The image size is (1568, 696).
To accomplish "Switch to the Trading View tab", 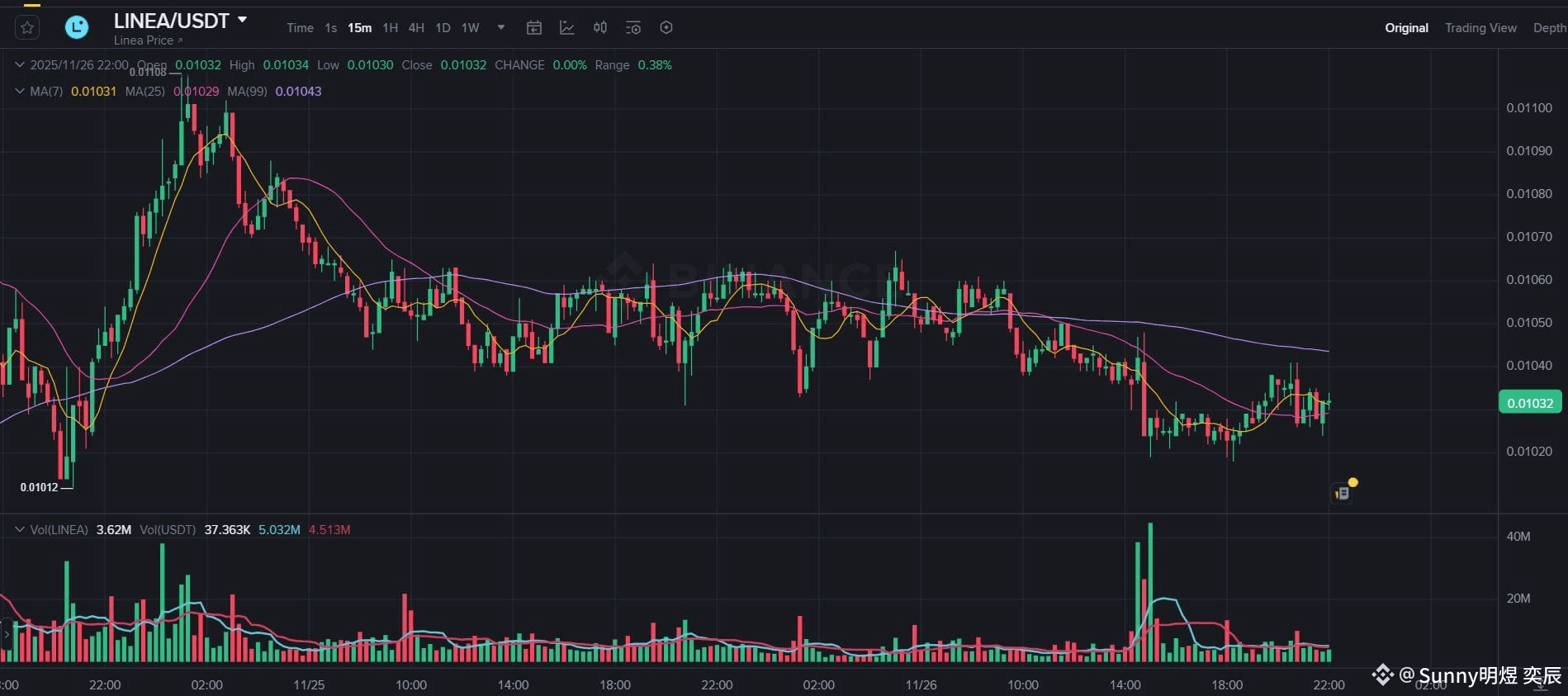I will [1480, 28].
